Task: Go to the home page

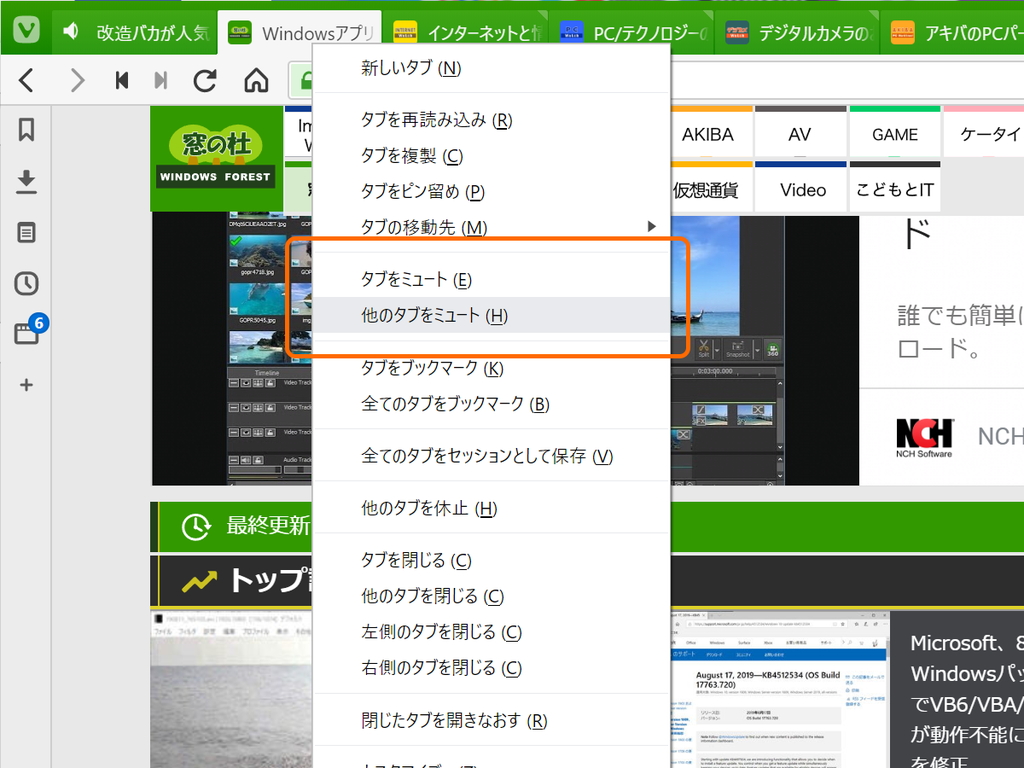Action: coord(255,80)
